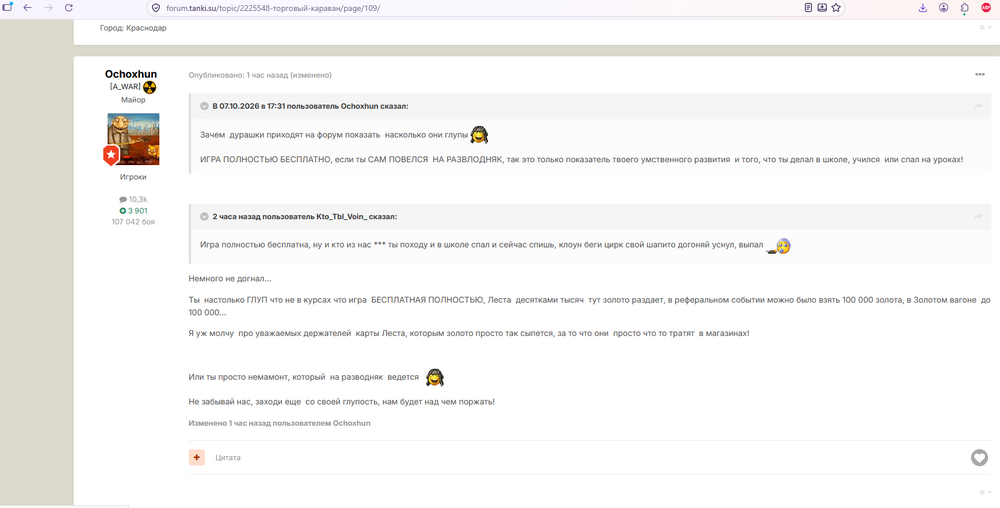
Task: Click 'Город: Краснодар' text
Action: [x=133, y=28]
